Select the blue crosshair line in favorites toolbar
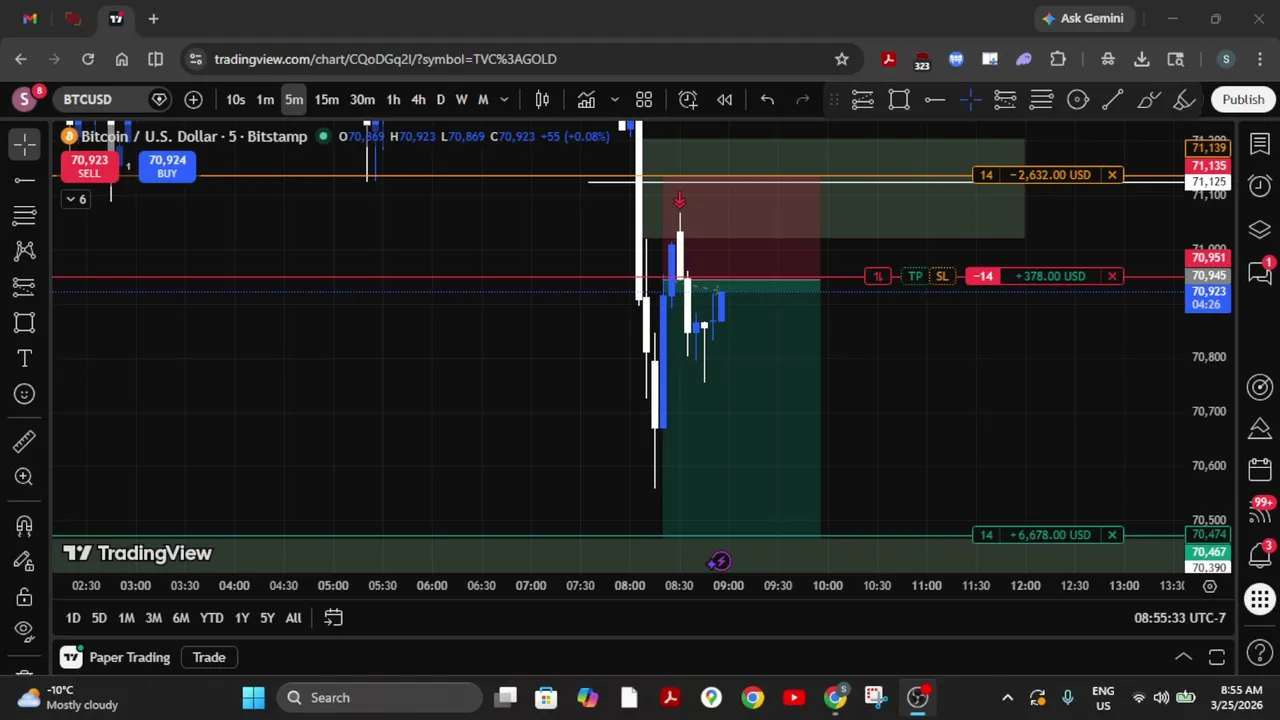 pyautogui.click(x=970, y=99)
